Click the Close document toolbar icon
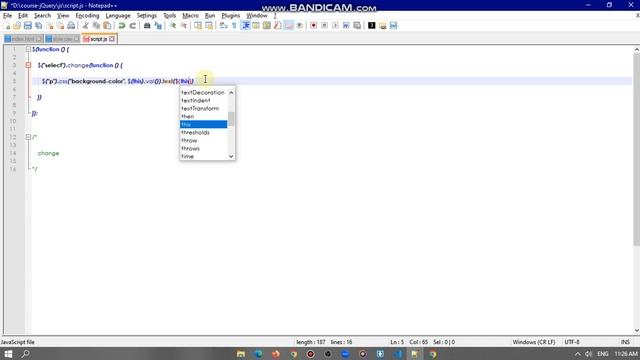Screen dimensions: 640x360 coord(50,26)
